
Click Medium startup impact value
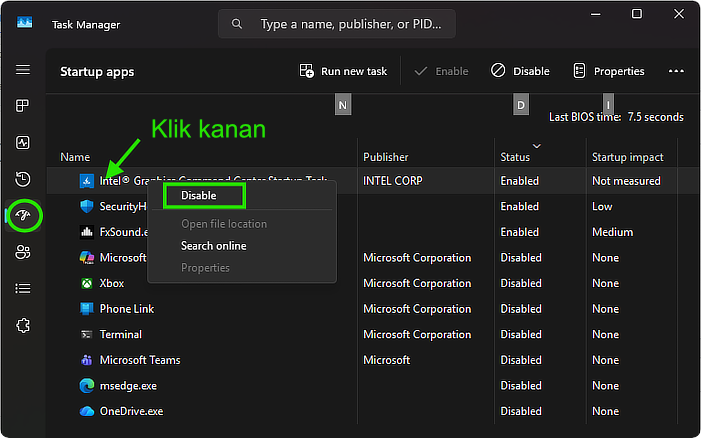coord(612,232)
